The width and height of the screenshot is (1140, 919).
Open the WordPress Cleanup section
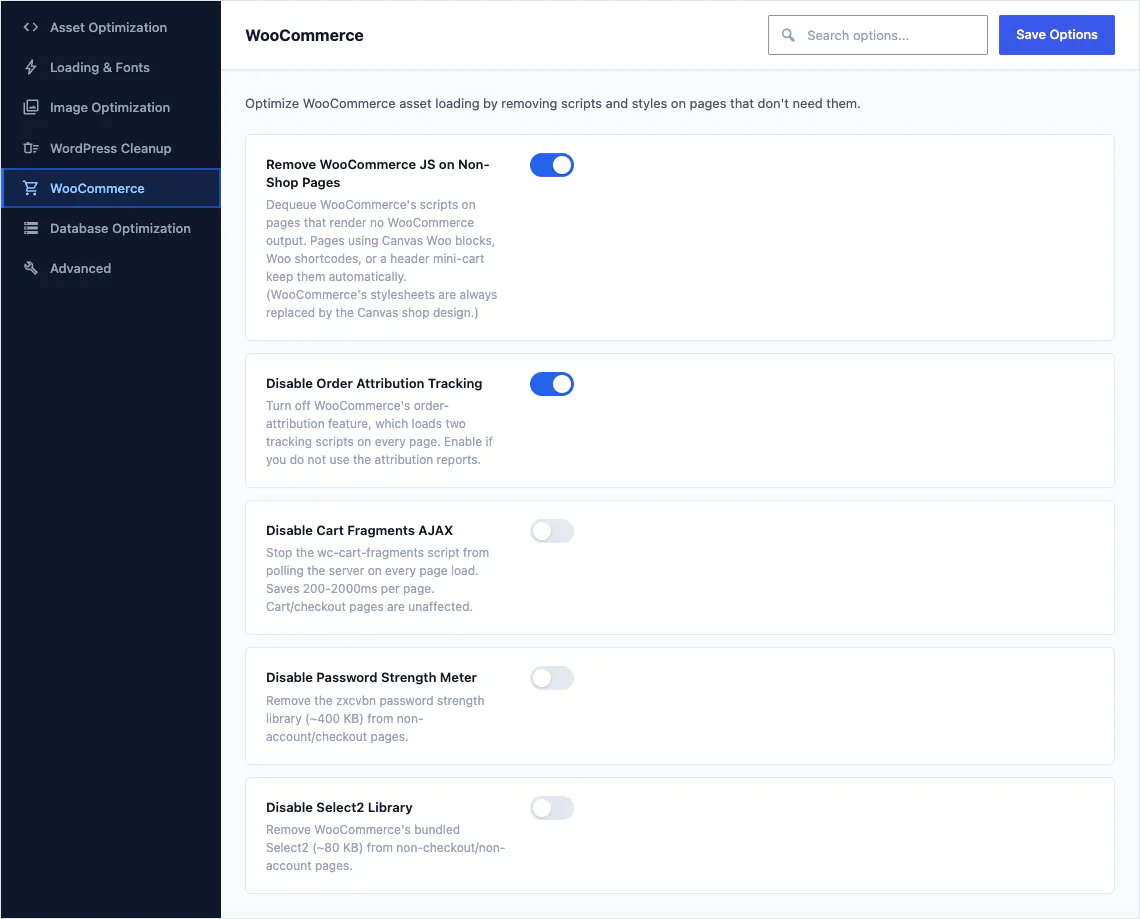pyautogui.click(x=111, y=148)
